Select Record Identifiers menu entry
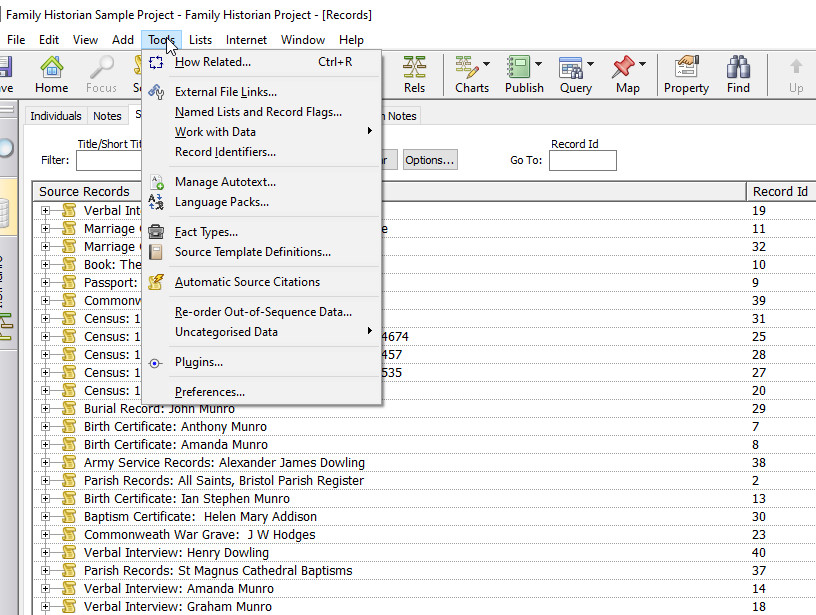 225,152
